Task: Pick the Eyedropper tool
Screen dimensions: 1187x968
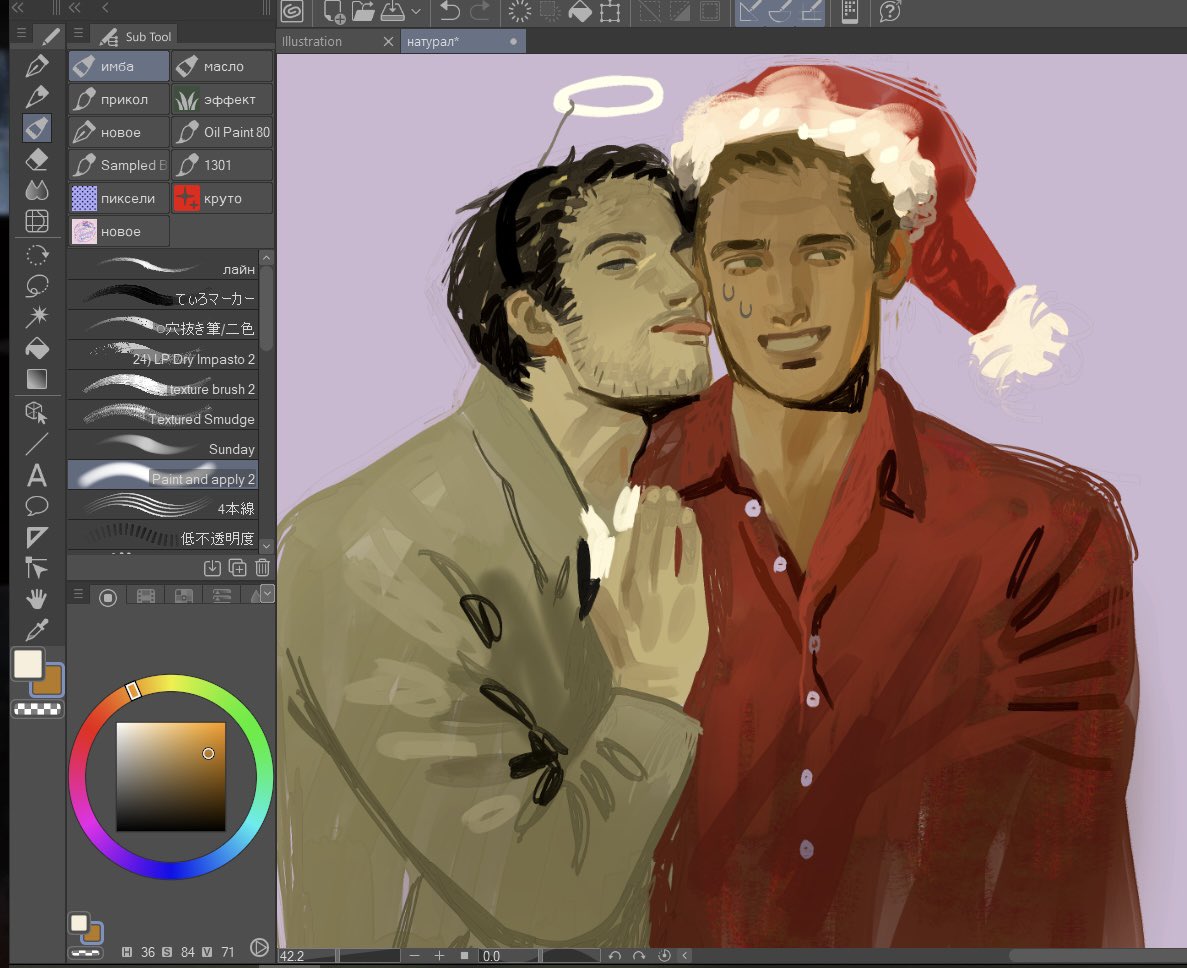Action: 37,630
